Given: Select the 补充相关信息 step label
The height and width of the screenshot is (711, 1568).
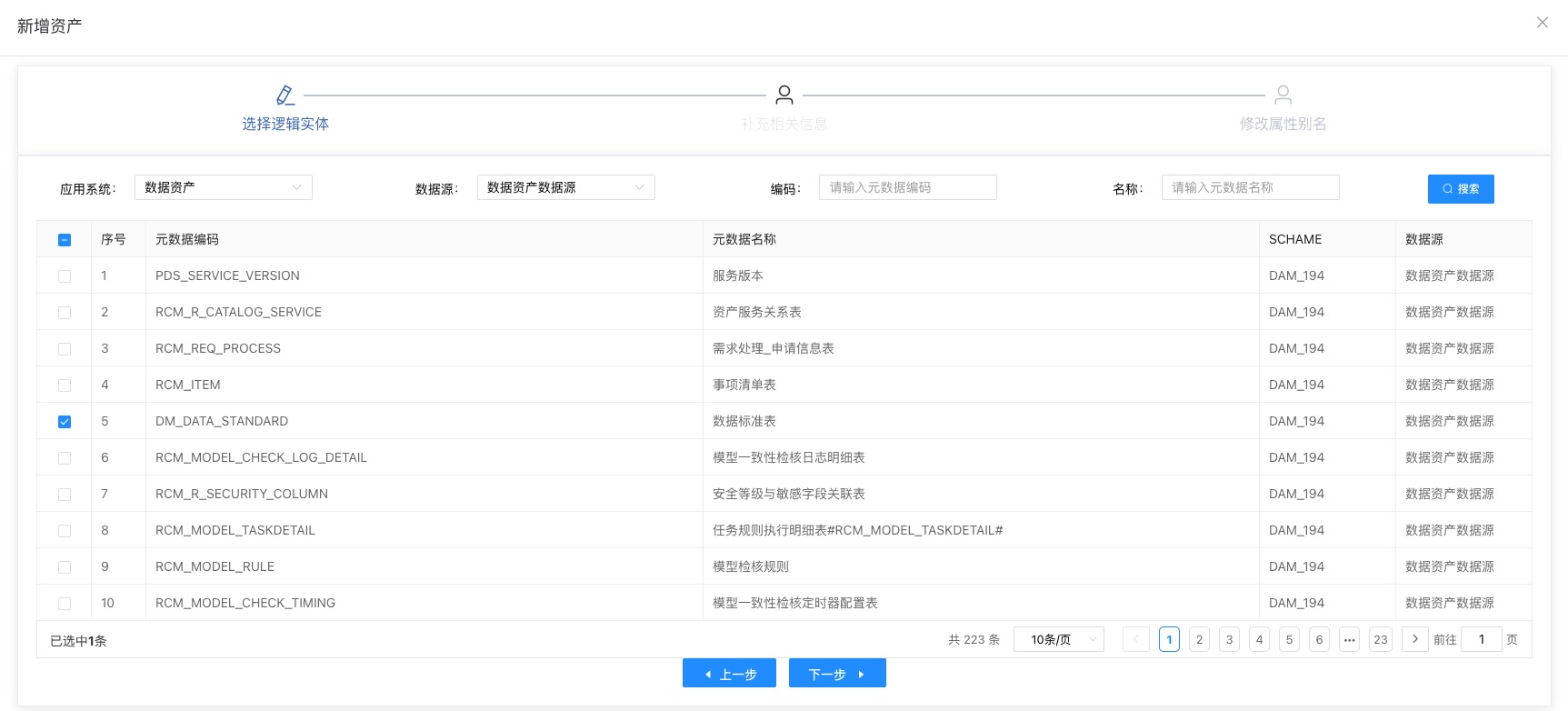Looking at the screenshot, I should [x=784, y=124].
